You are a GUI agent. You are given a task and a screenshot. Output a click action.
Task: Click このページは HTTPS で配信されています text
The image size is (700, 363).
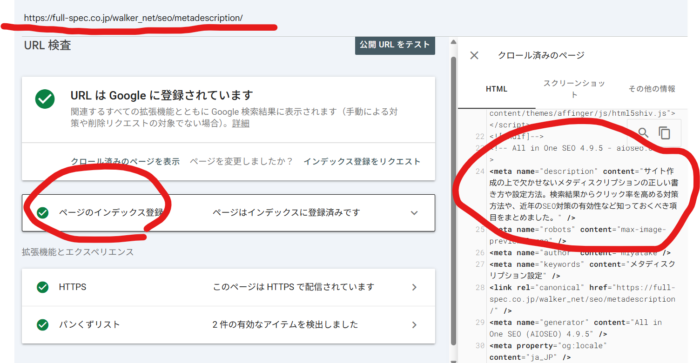[293, 287]
